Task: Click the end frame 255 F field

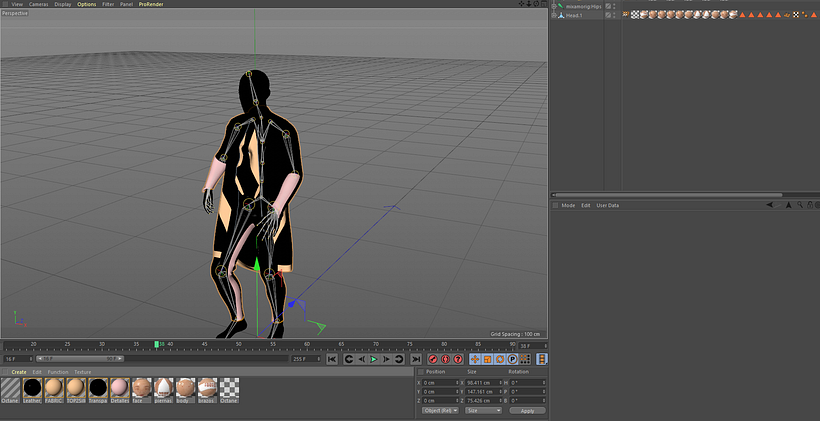Action: click(307, 359)
